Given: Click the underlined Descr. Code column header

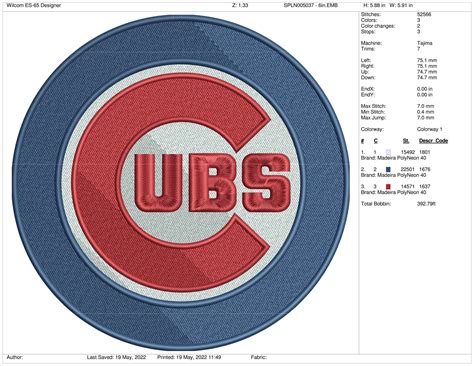Looking at the screenshot, I should coord(433,141).
